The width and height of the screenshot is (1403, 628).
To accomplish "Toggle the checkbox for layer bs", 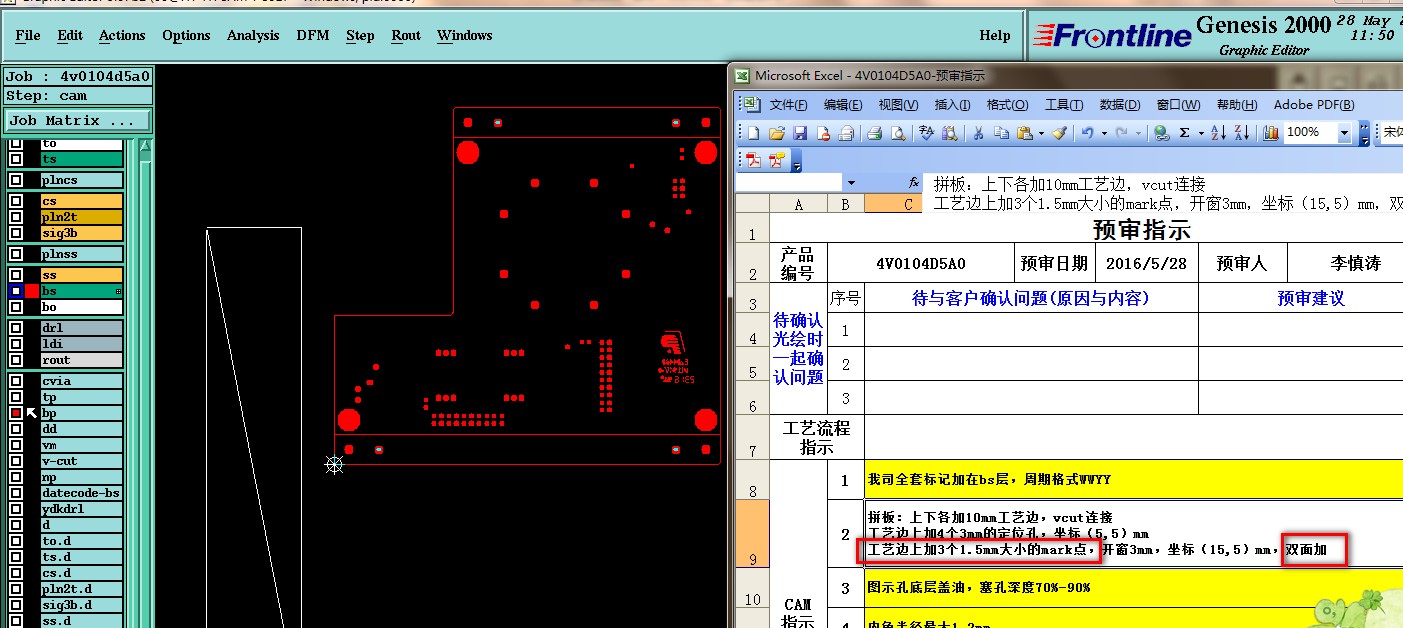I will 16,291.
